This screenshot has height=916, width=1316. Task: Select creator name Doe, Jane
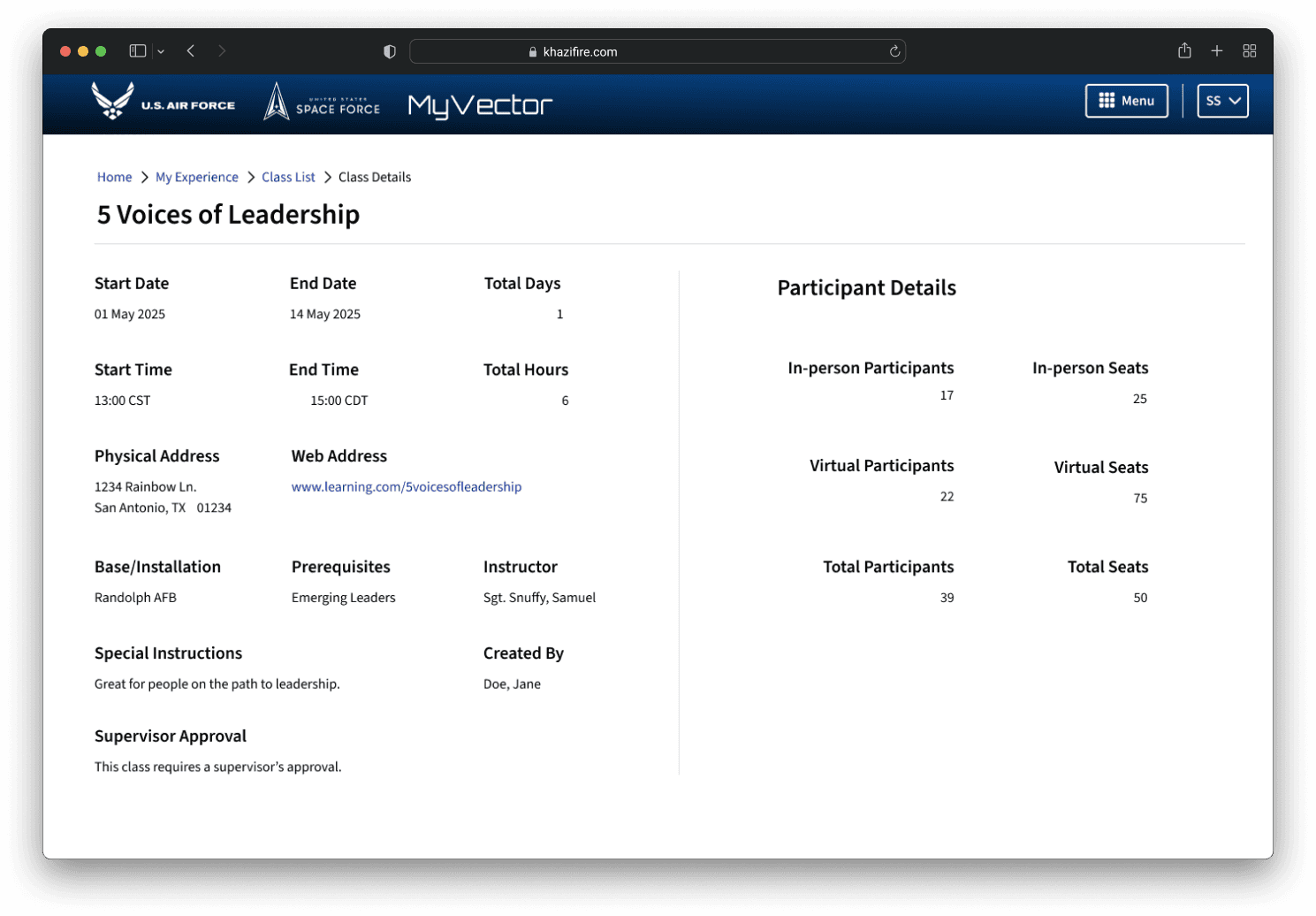(513, 683)
